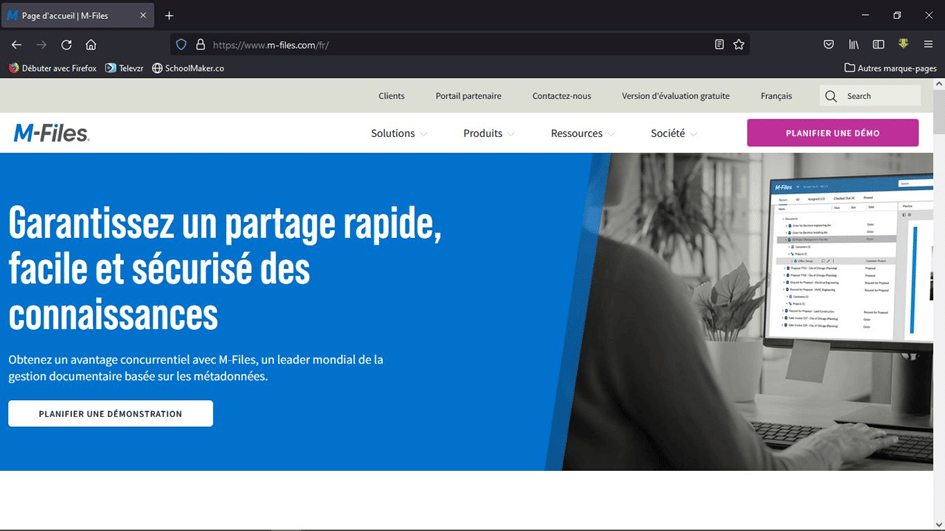The image size is (945, 531).
Task: Open the tracking protection shield icon
Action: (x=181, y=45)
